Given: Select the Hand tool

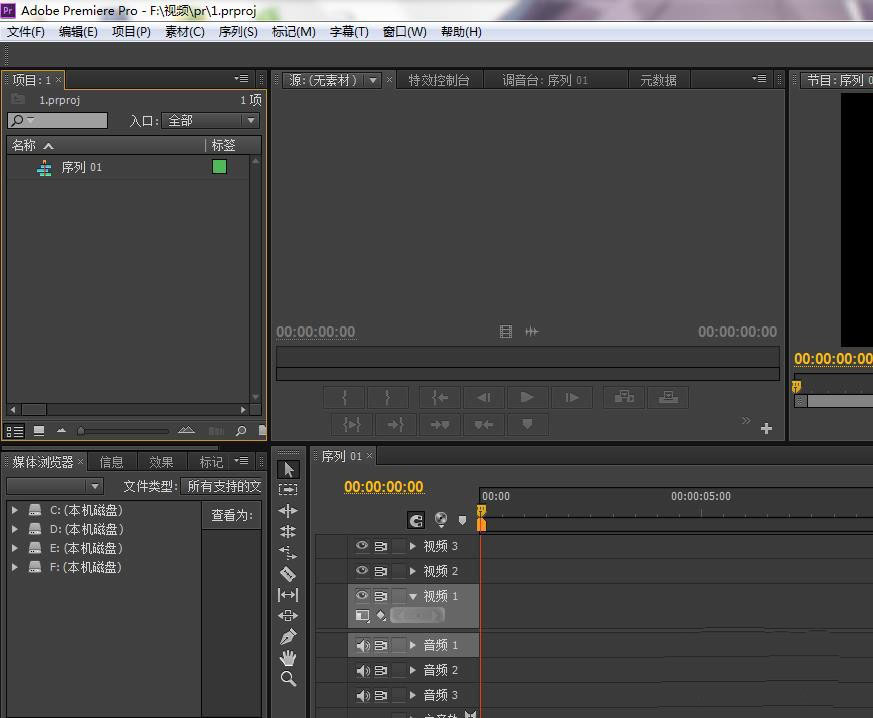Looking at the screenshot, I should [288, 658].
